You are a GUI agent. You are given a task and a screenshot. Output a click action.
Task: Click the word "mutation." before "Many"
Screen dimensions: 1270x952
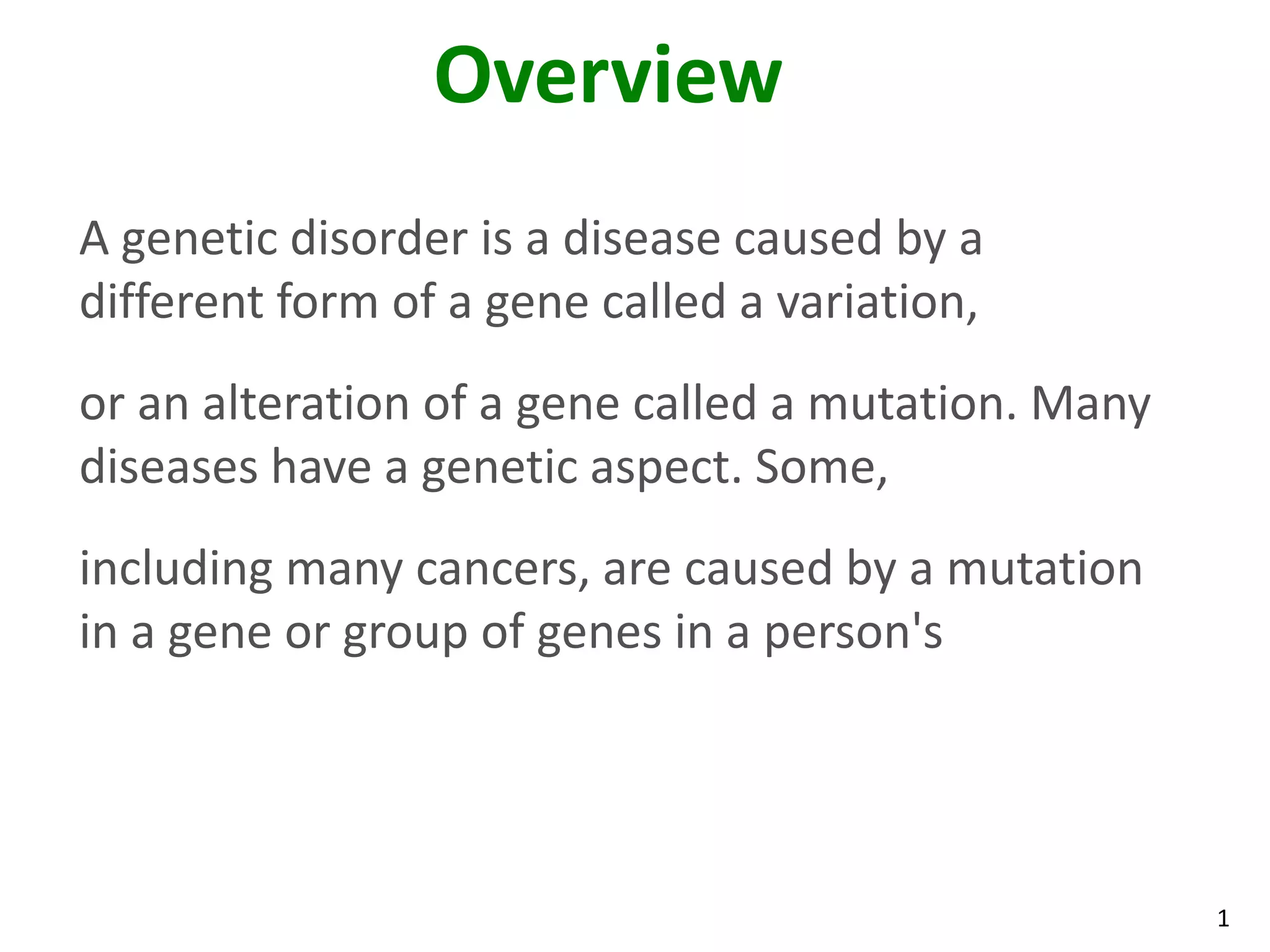click(x=912, y=404)
